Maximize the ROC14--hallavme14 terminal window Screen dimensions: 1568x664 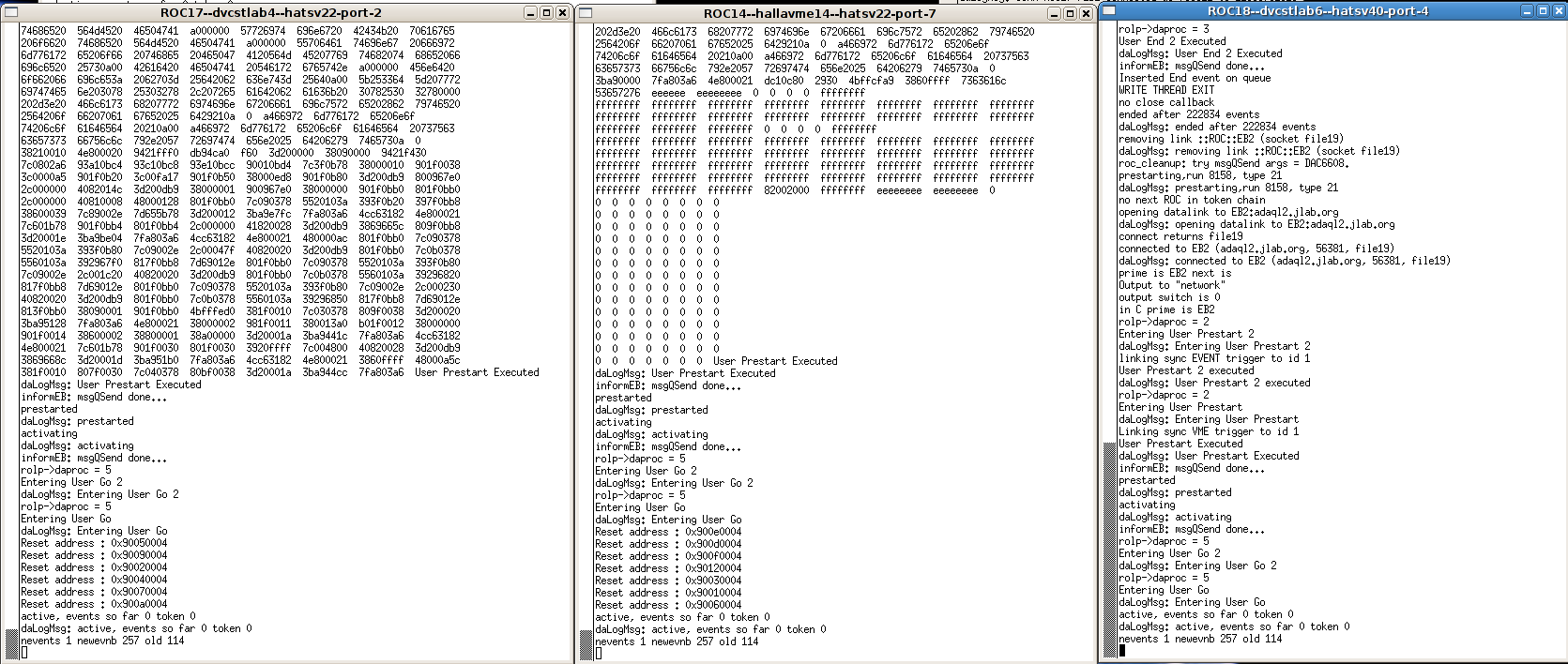pyautogui.click(x=1071, y=14)
